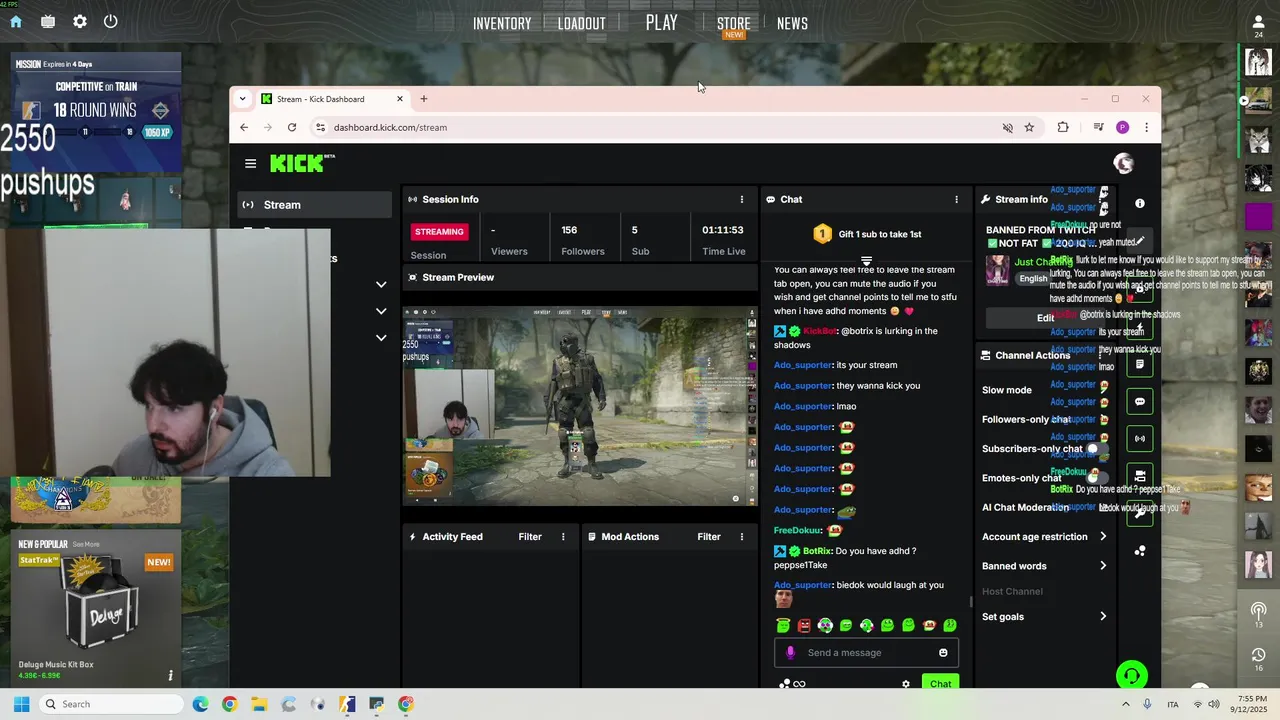Click the Windows taskbar Search box
Image resolution: width=1280 pixels, height=720 pixels.
coord(110,704)
